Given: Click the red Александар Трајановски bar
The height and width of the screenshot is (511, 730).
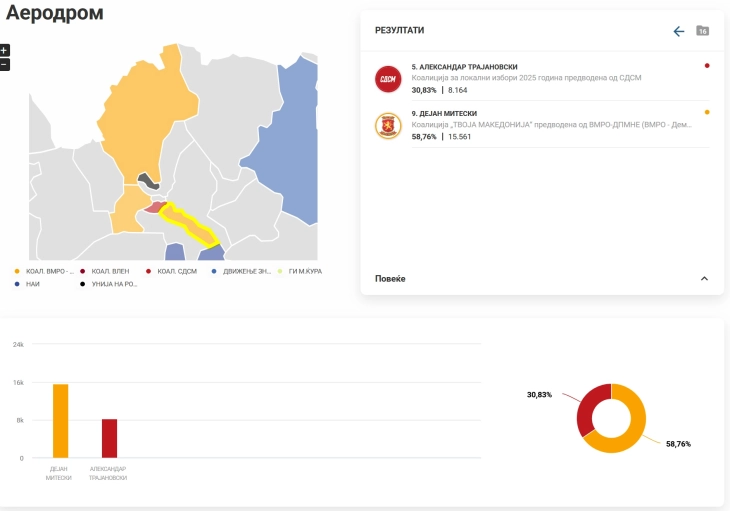Looking at the screenshot, I should coord(109,438).
